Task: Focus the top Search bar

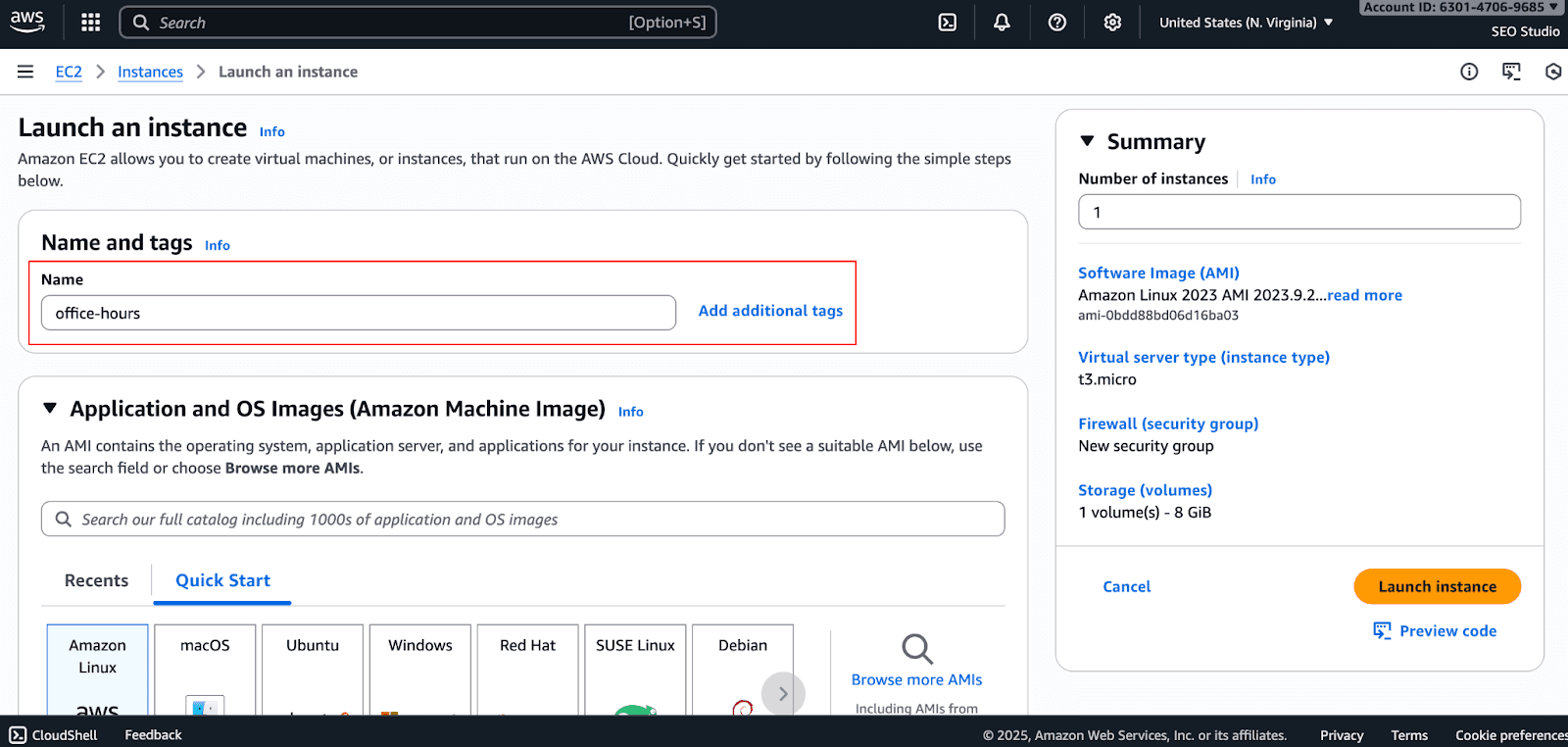Action: [418, 23]
